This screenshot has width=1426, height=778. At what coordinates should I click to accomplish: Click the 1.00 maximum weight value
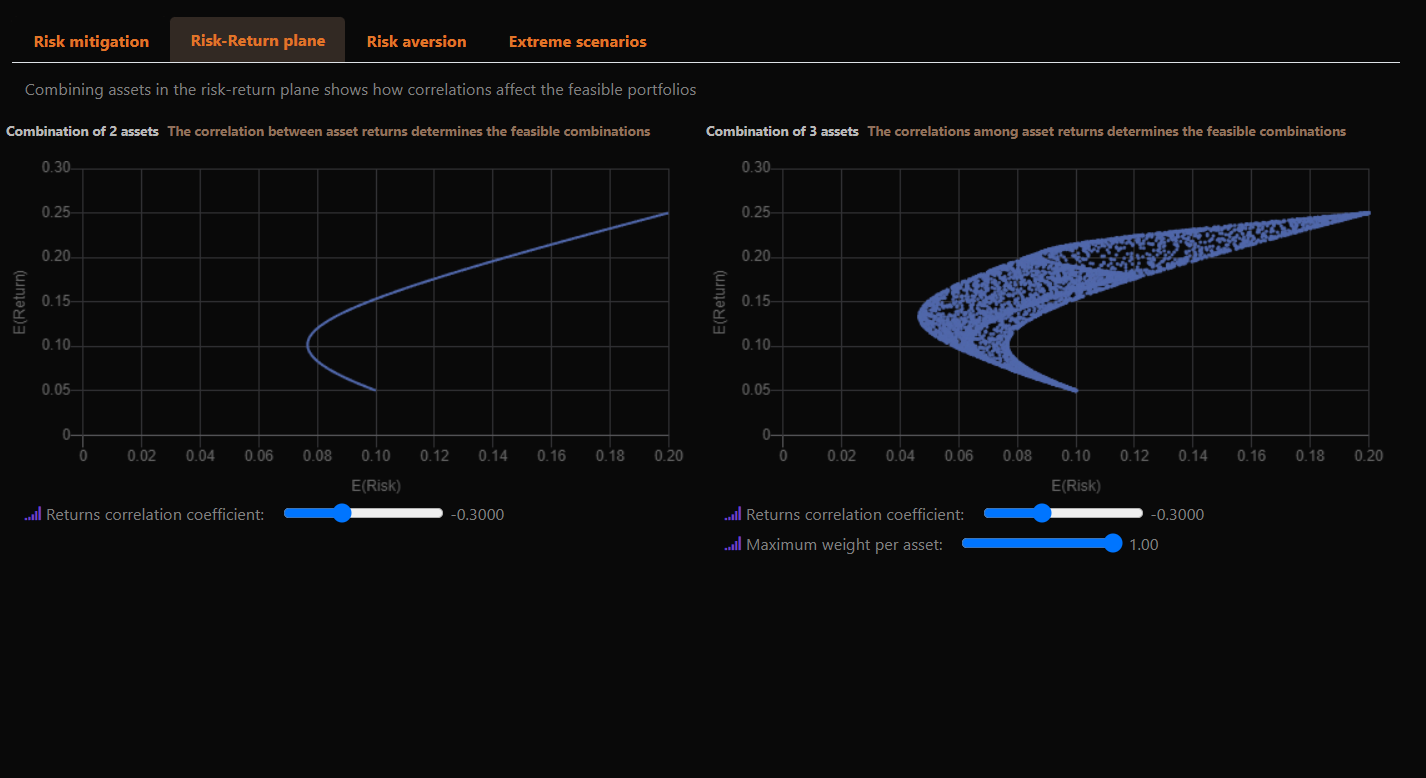pyautogui.click(x=1143, y=545)
